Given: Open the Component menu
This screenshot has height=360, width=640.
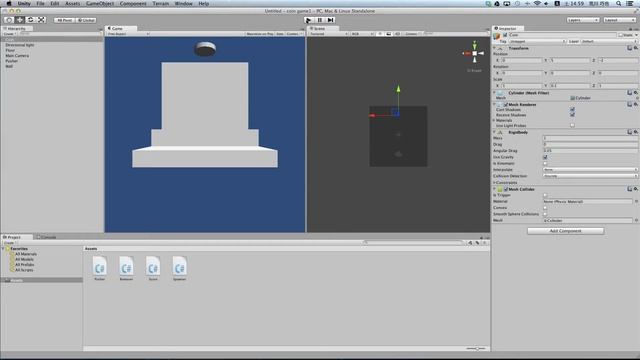Looking at the screenshot, I should pyautogui.click(x=133, y=4).
